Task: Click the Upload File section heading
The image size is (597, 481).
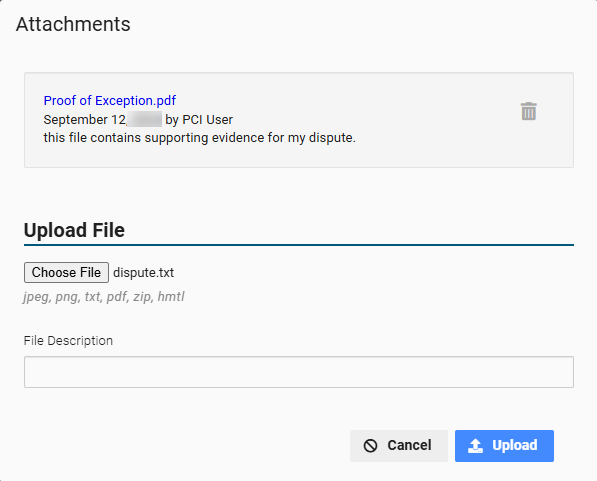Action: (x=74, y=230)
